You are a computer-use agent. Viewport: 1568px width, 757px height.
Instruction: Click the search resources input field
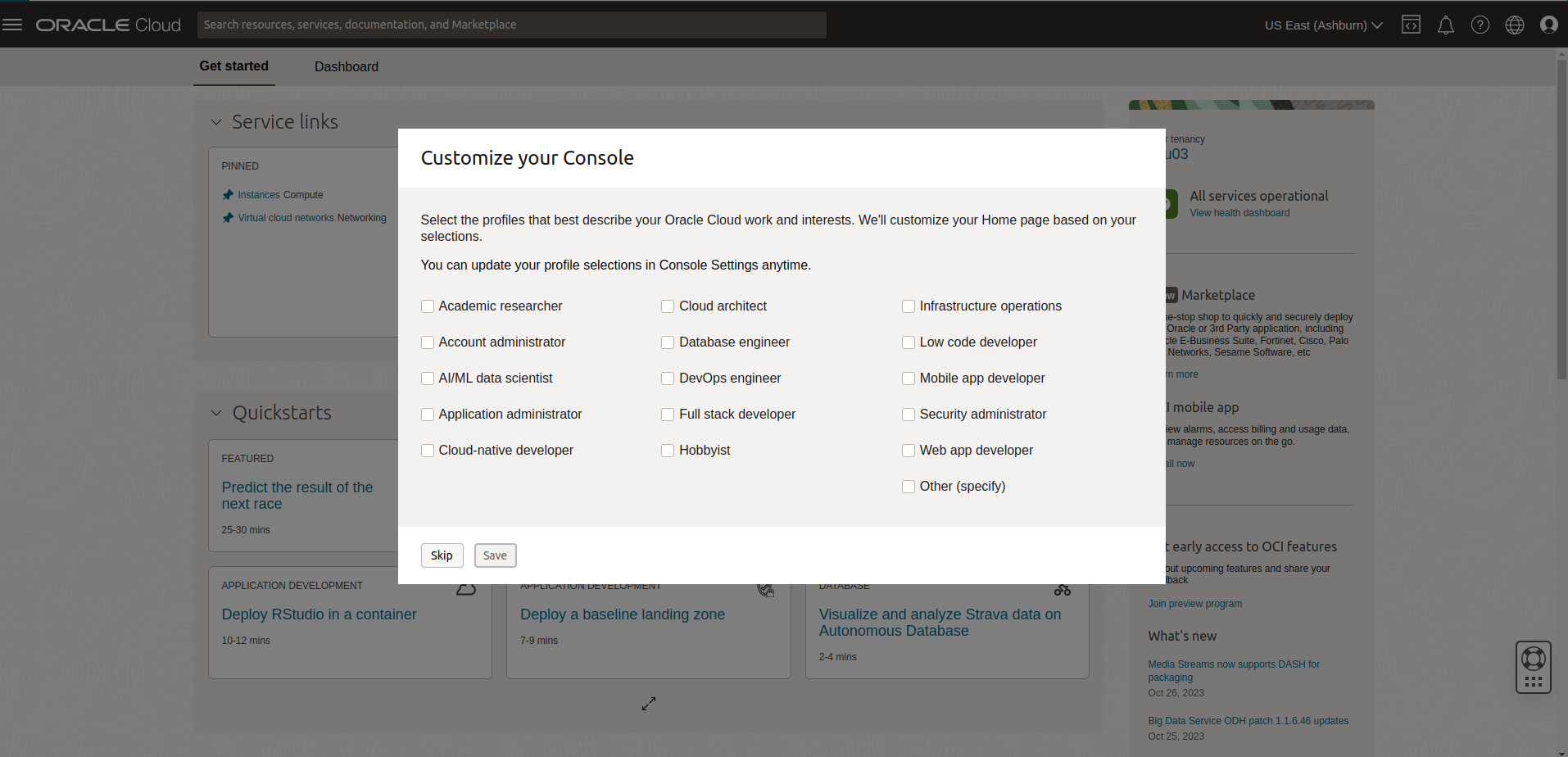tap(512, 25)
